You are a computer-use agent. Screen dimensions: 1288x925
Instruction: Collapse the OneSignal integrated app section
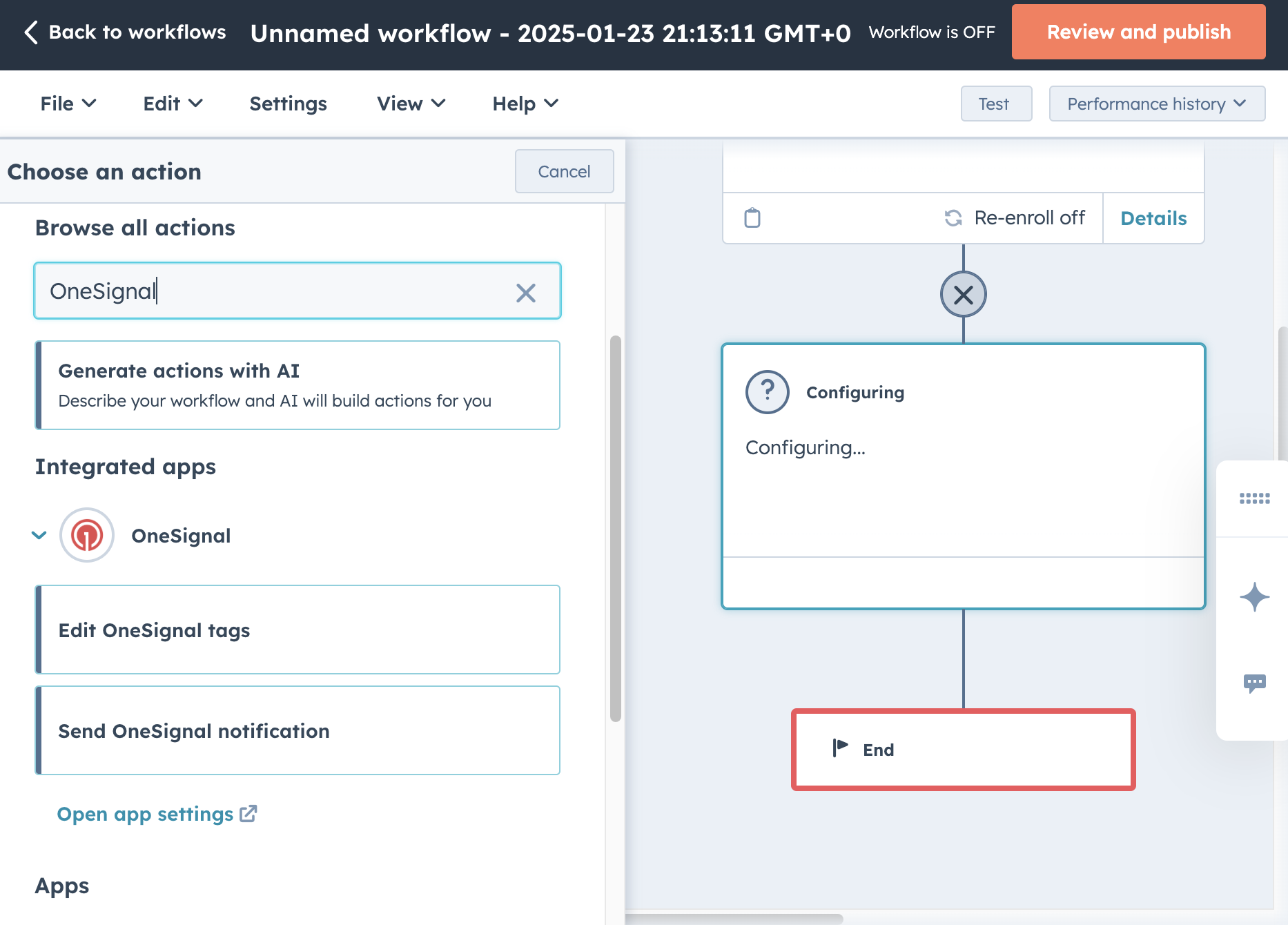(39, 535)
